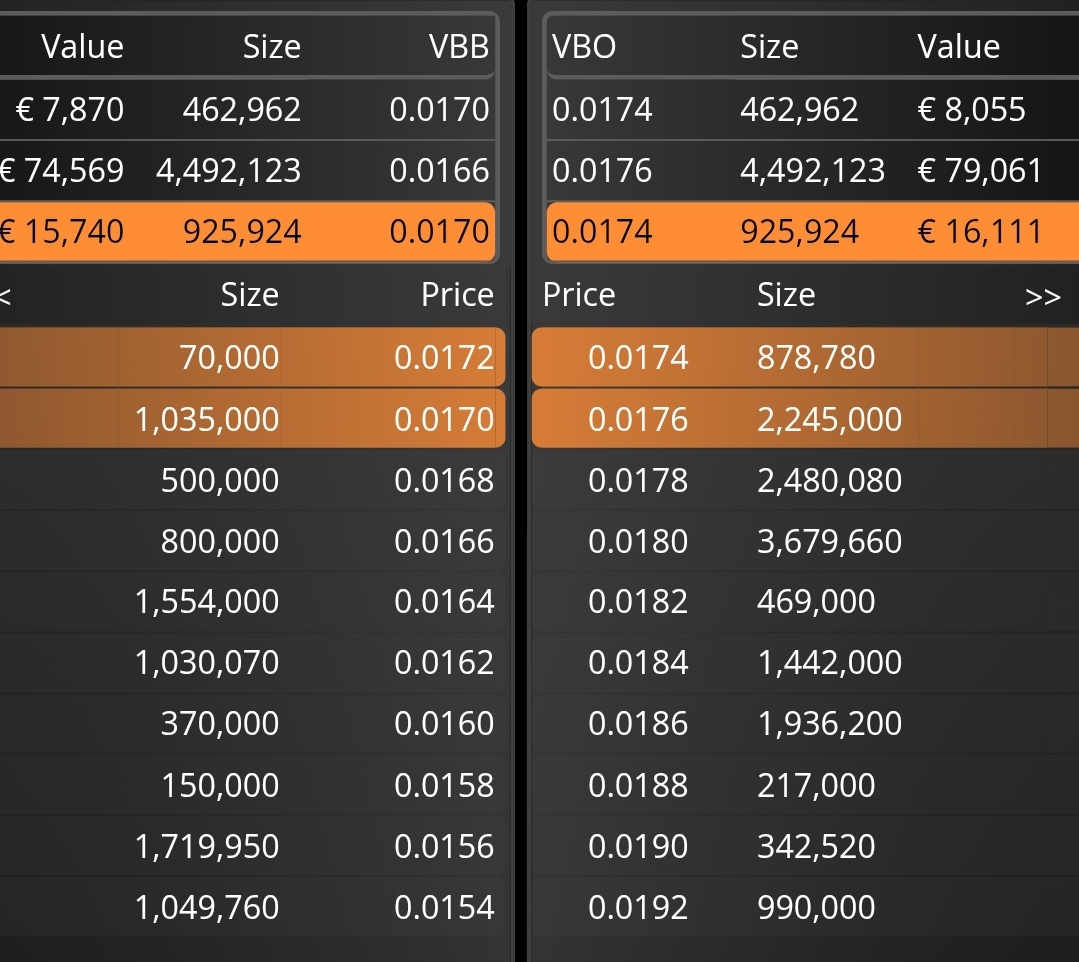
Task: Select ask level 0.0192 size 990,000
Action: pos(805,907)
